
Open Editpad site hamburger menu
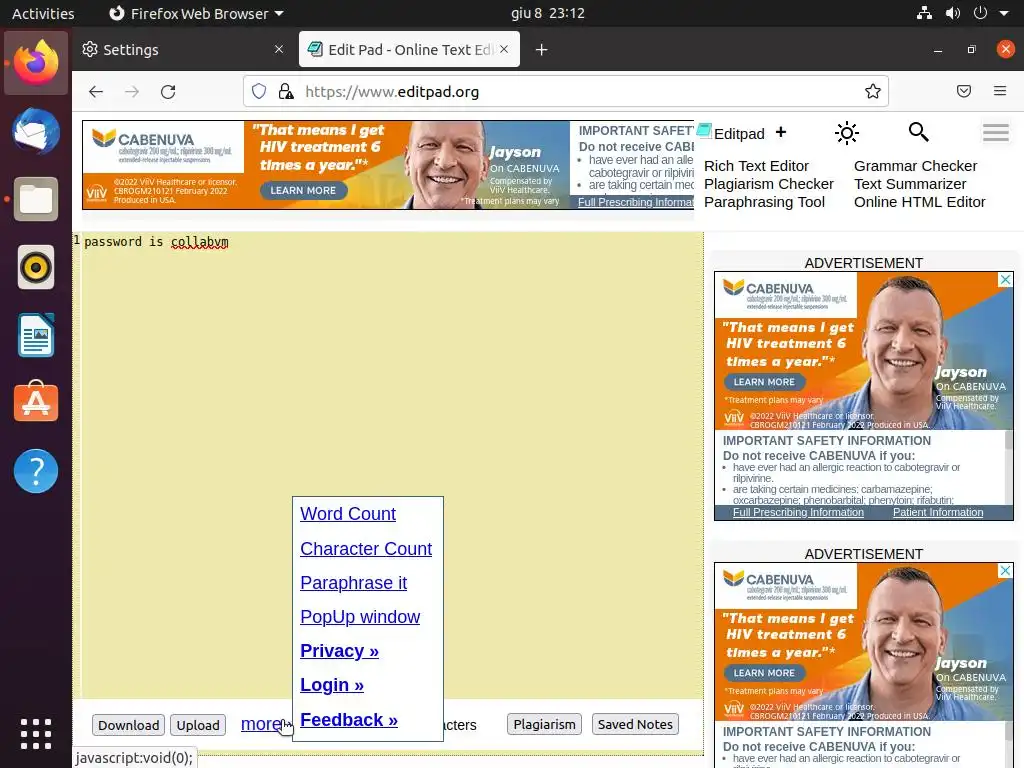coord(995,133)
